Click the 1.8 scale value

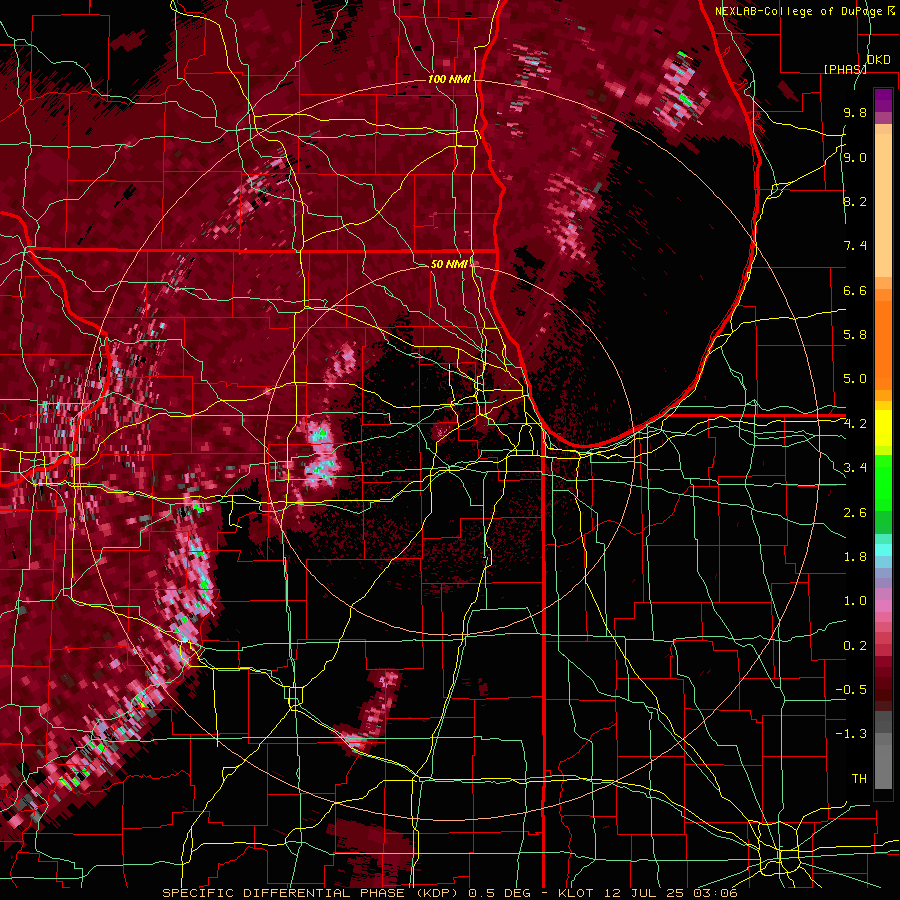tap(855, 557)
